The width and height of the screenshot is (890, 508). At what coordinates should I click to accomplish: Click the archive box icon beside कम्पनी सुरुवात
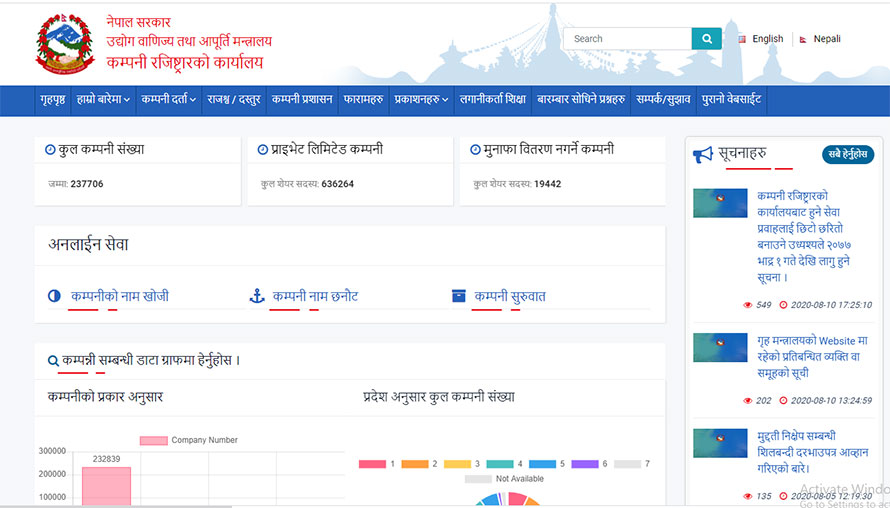click(x=459, y=296)
